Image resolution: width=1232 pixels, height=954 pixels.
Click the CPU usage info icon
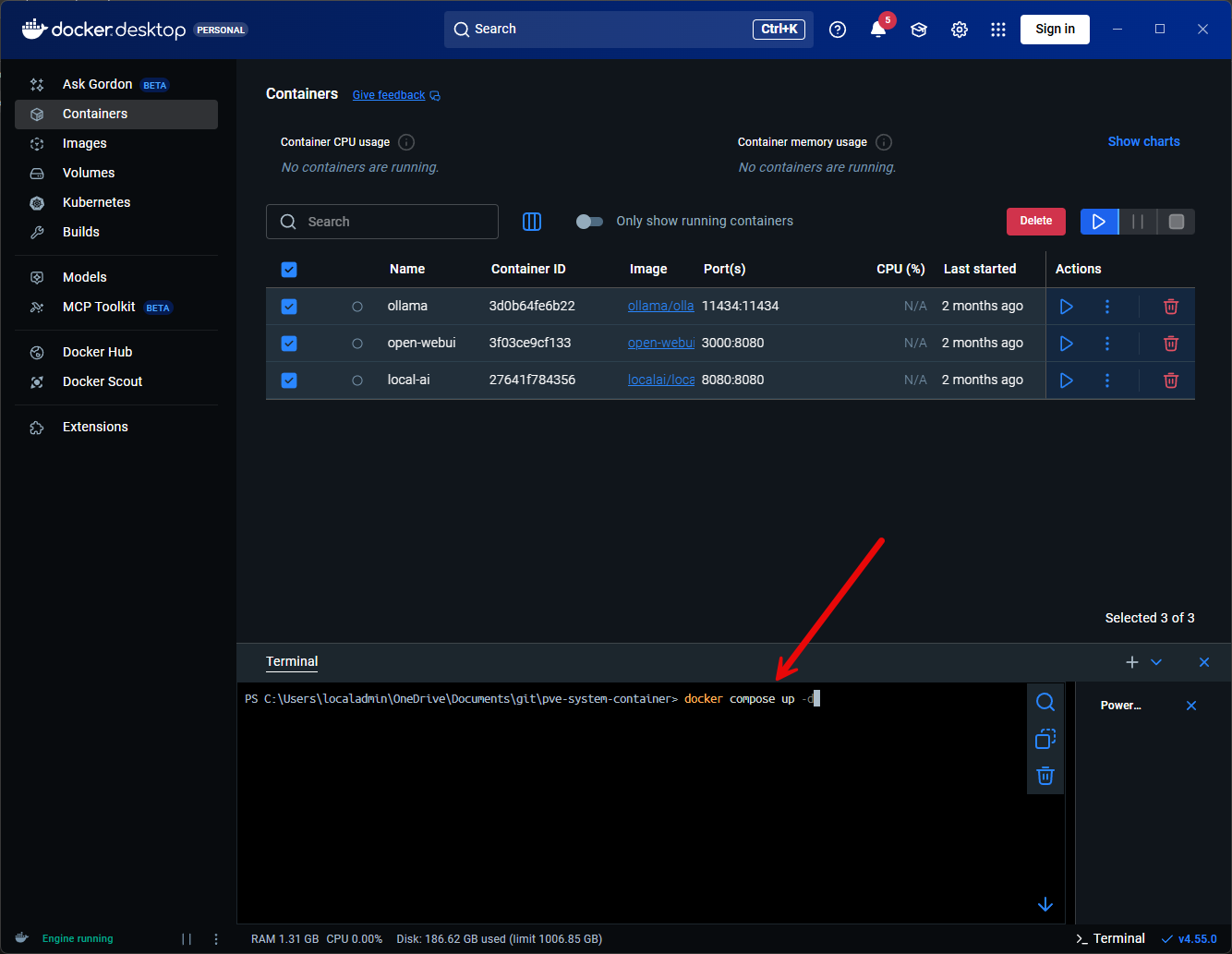[406, 142]
